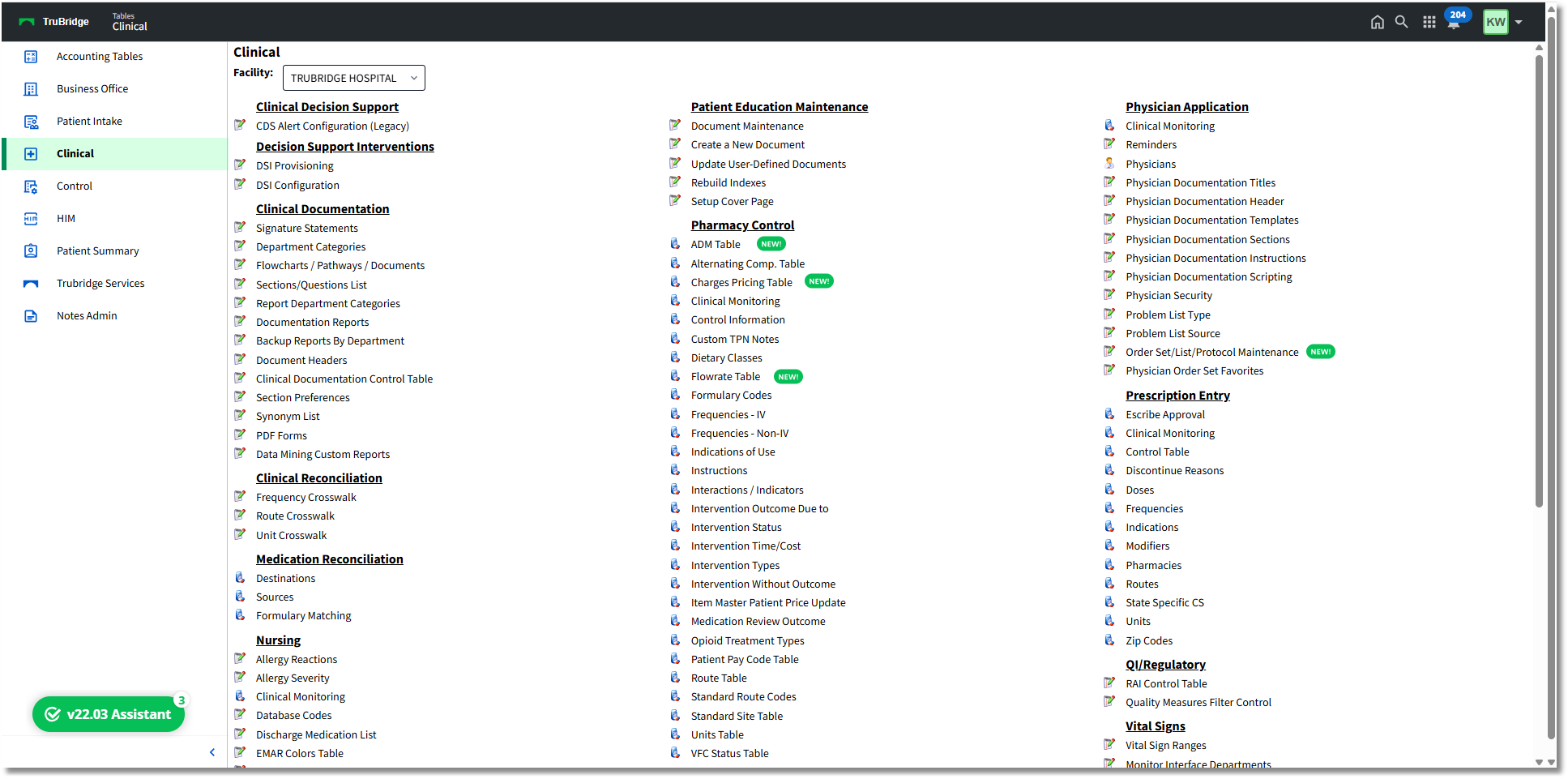Open Flowcharts / Pathways / Documents
This screenshot has height=779, width=1568.
(x=340, y=265)
